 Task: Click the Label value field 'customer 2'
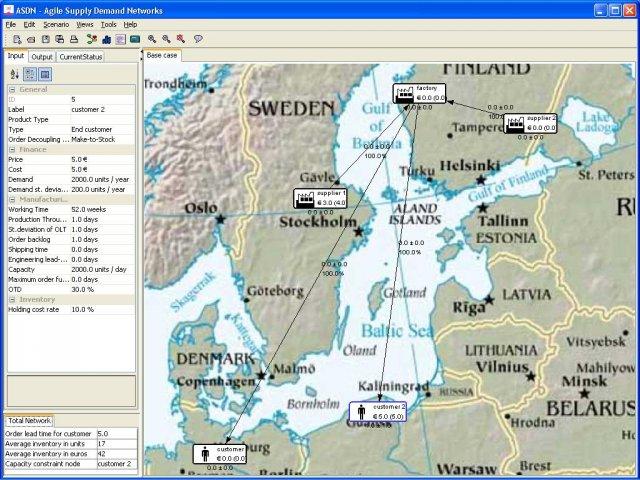tap(100, 109)
